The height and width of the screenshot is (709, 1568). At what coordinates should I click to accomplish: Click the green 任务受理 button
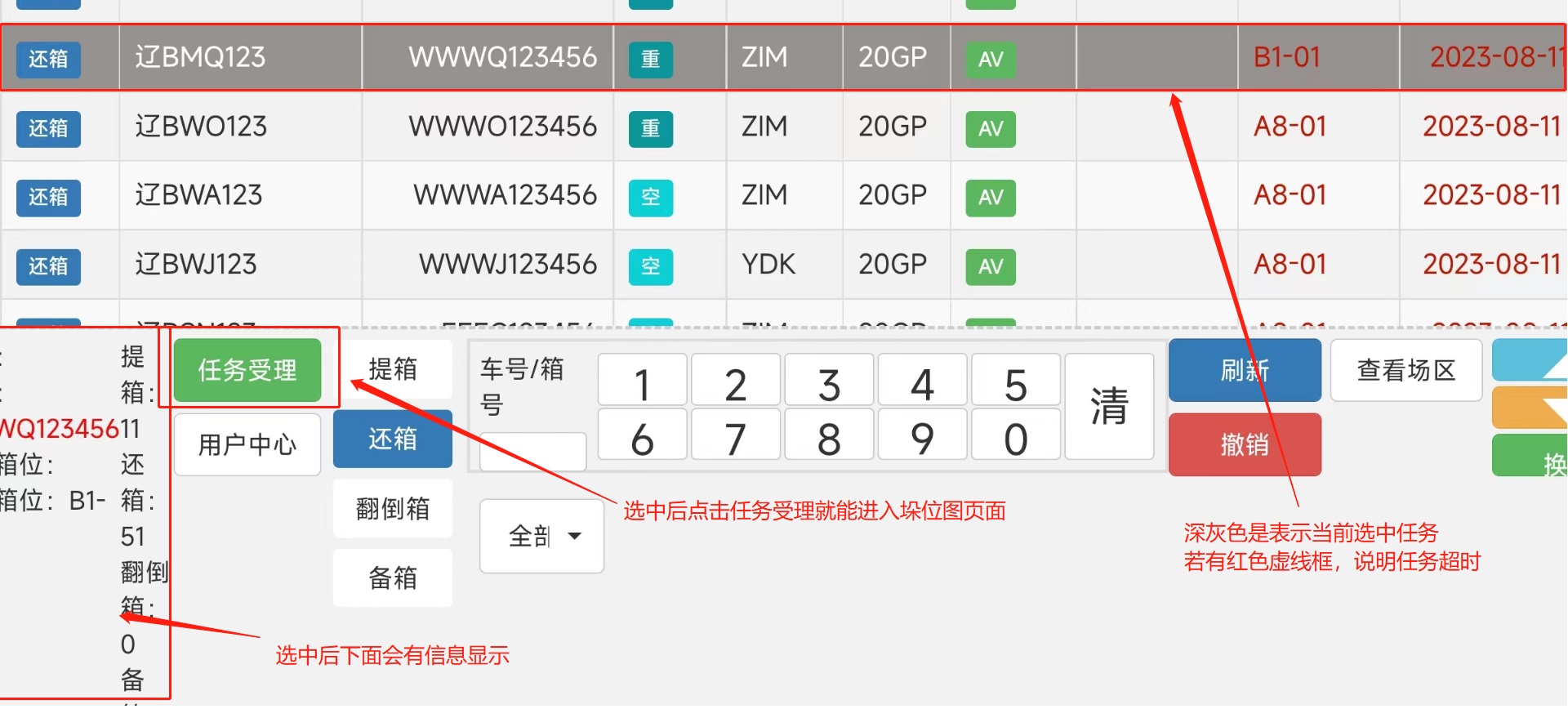pos(247,370)
